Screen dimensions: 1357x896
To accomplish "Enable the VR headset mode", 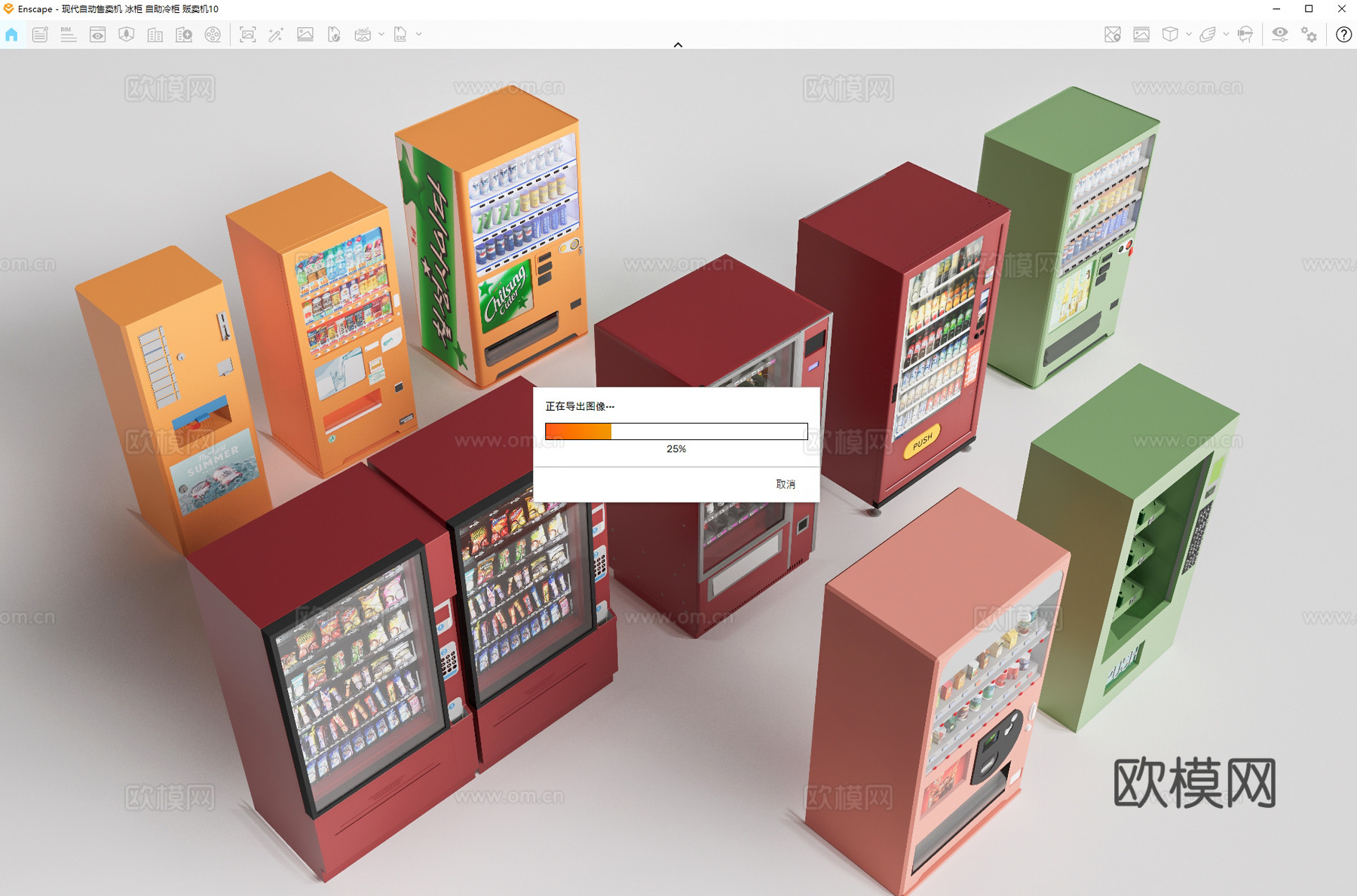I will point(1245,35).
